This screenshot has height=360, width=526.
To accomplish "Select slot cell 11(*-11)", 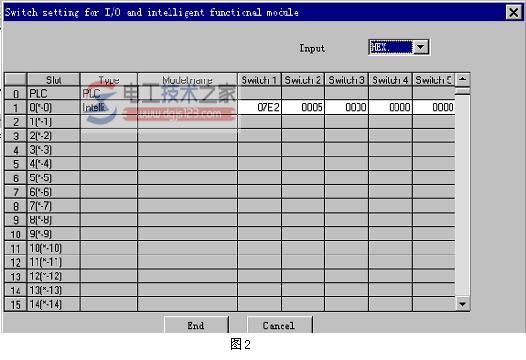I will [x=53, y=262].
